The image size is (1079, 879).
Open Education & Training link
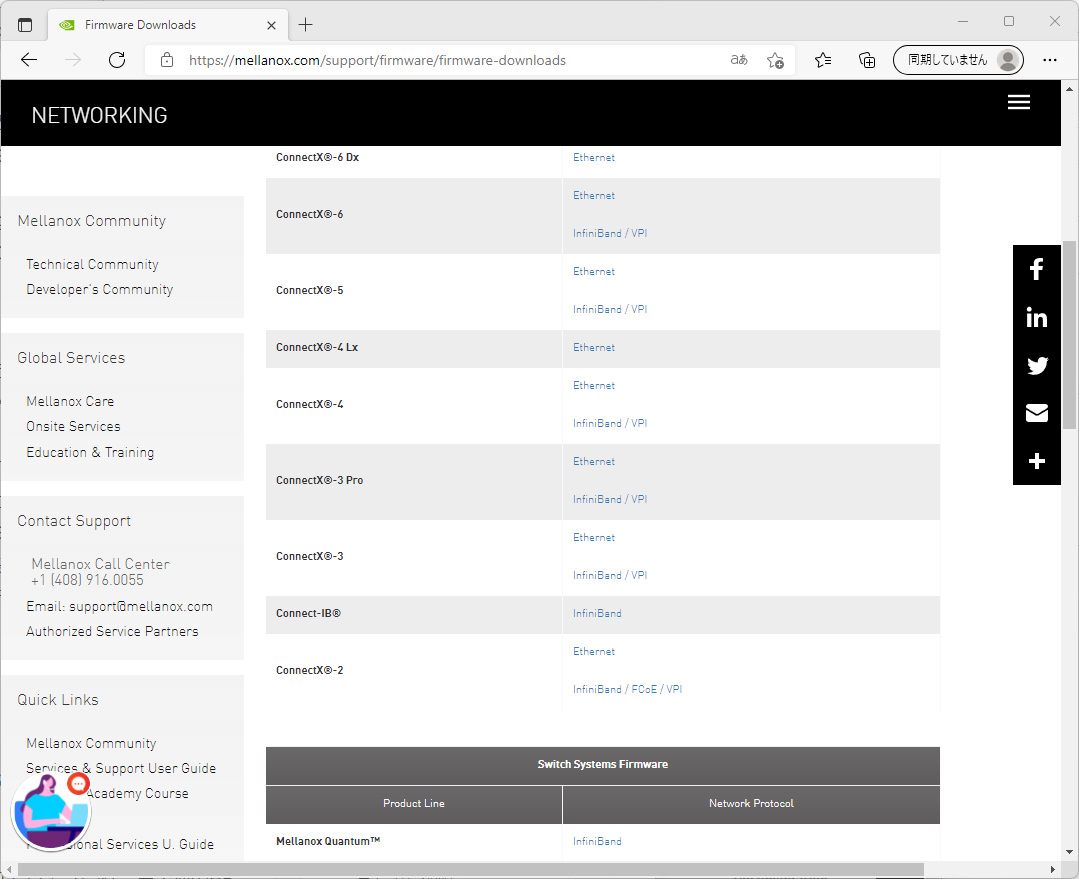[90, 452]
